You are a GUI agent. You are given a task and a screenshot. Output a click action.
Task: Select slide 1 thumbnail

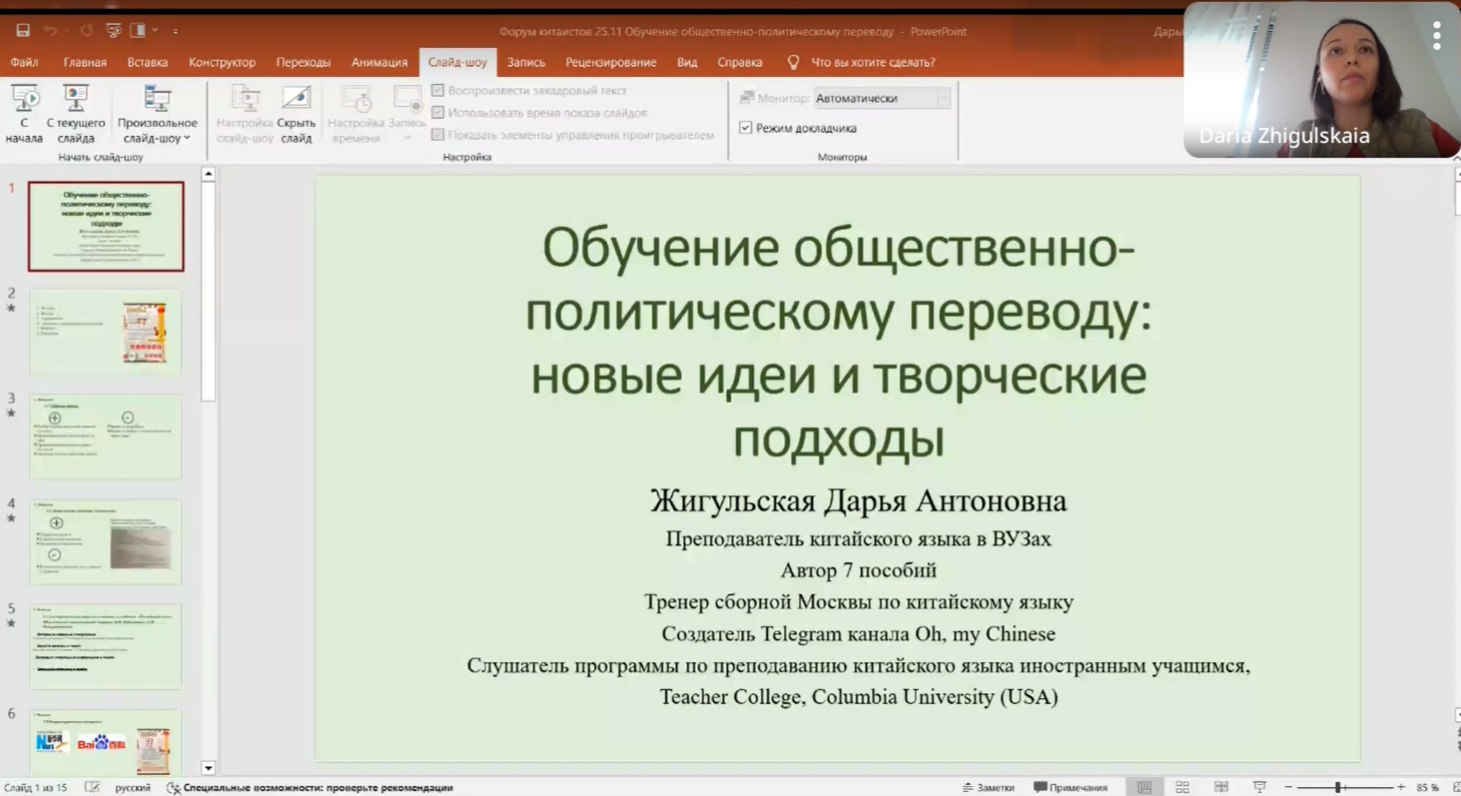(106, 226)
